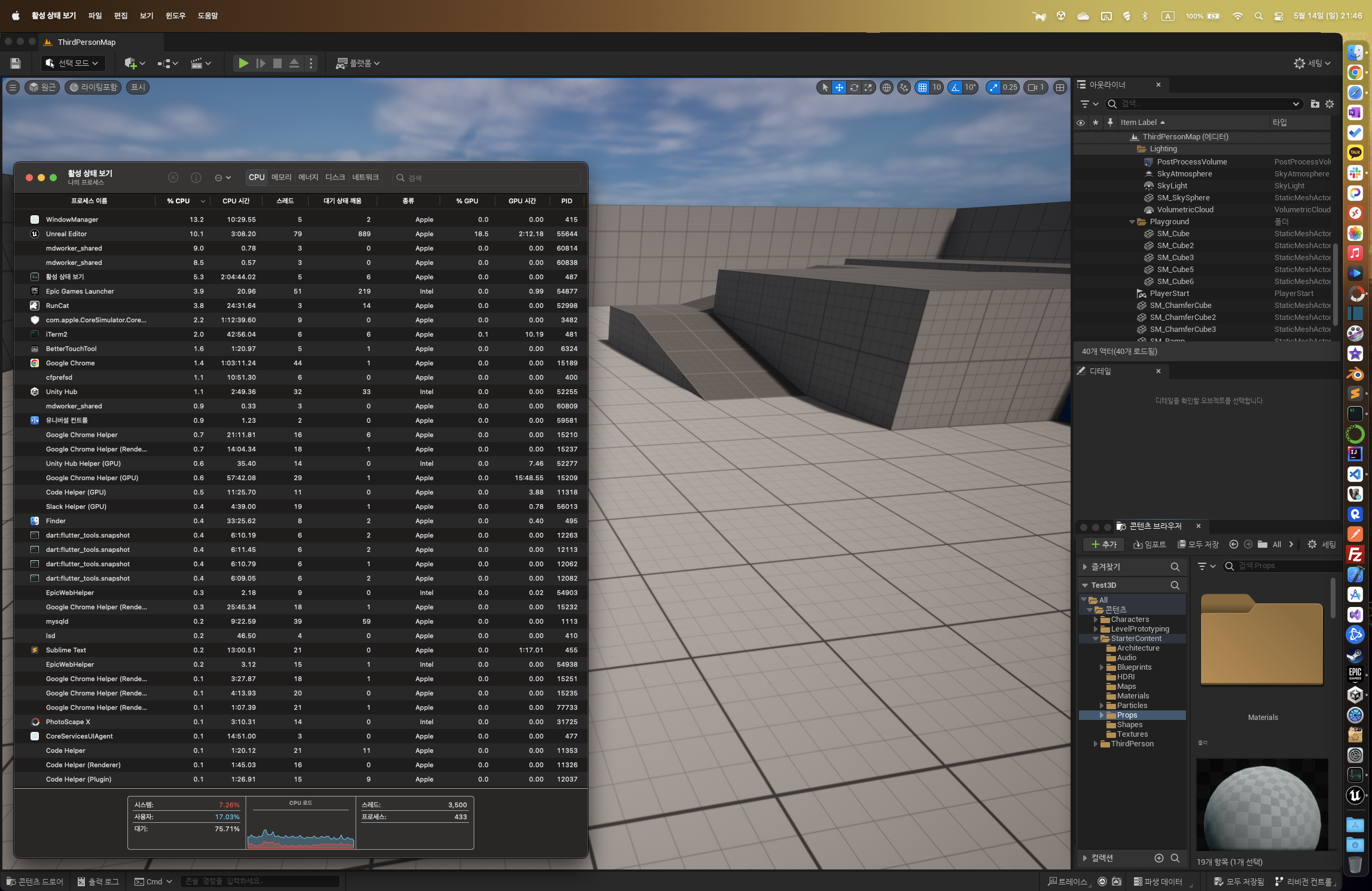Click the camera speed 1 control
This screenshot has height=891, width=1372.
tap(1036, 87)
